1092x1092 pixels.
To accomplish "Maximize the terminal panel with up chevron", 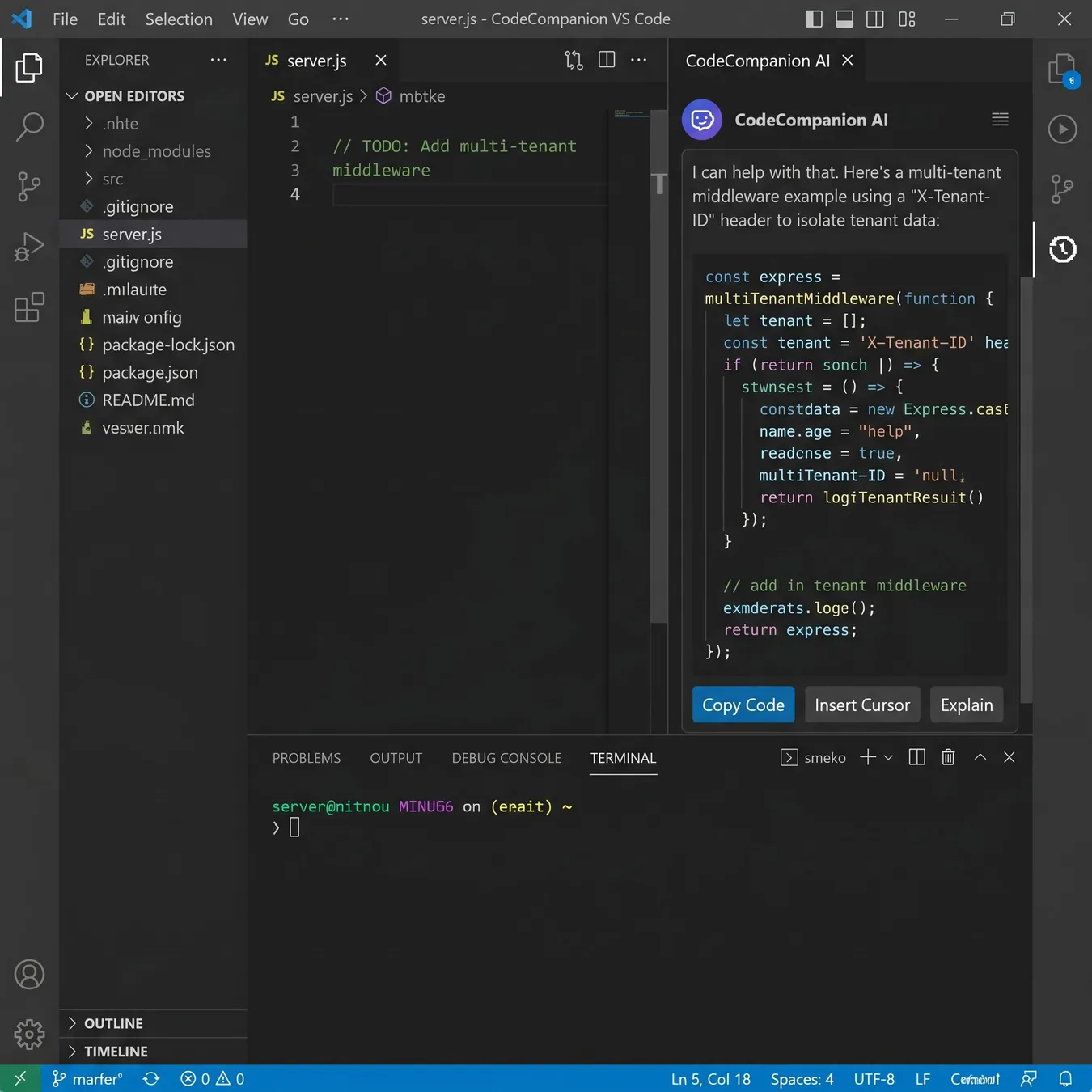I will (x=980, y=757).
